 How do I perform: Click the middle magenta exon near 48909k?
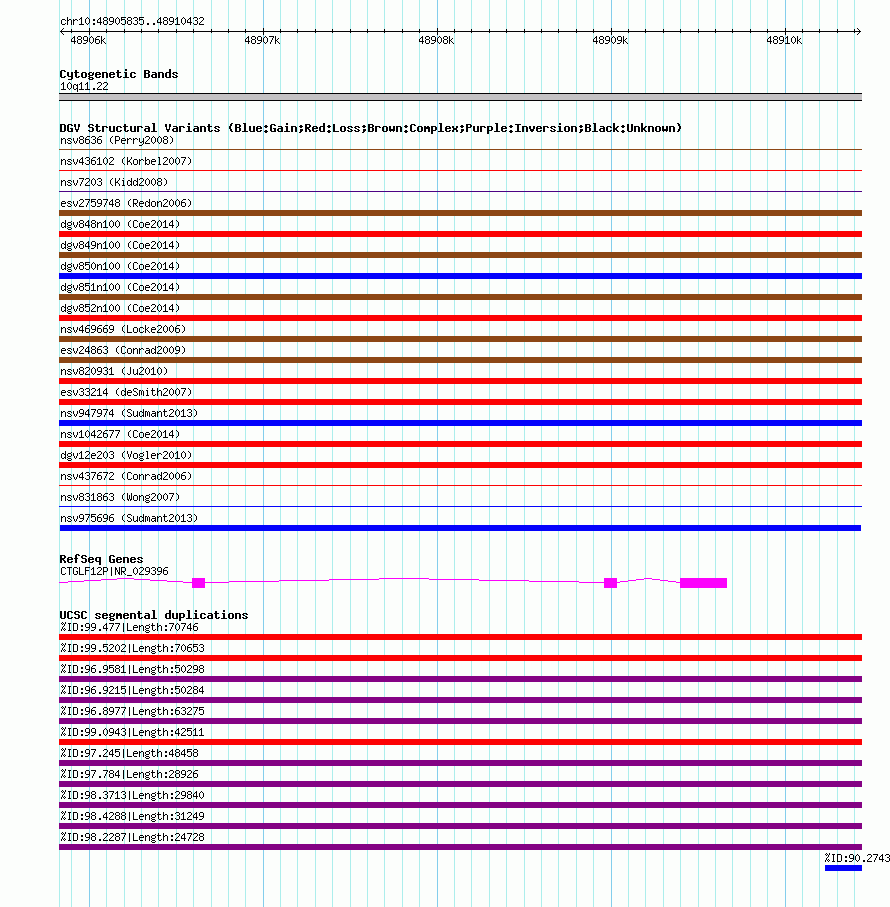pyautogui.click(x=610, y=583)
